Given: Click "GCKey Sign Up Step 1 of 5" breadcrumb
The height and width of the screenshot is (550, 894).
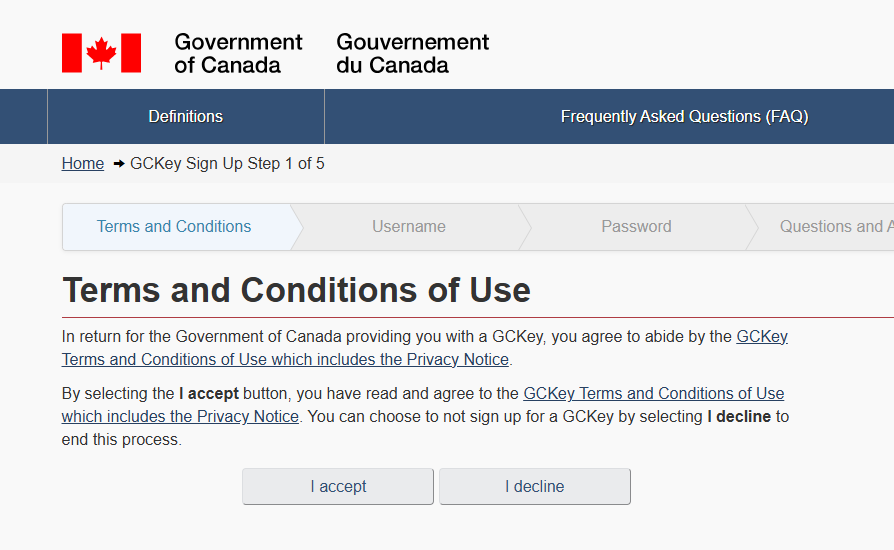Looking at the screenshot, I should tap(227, 164).
